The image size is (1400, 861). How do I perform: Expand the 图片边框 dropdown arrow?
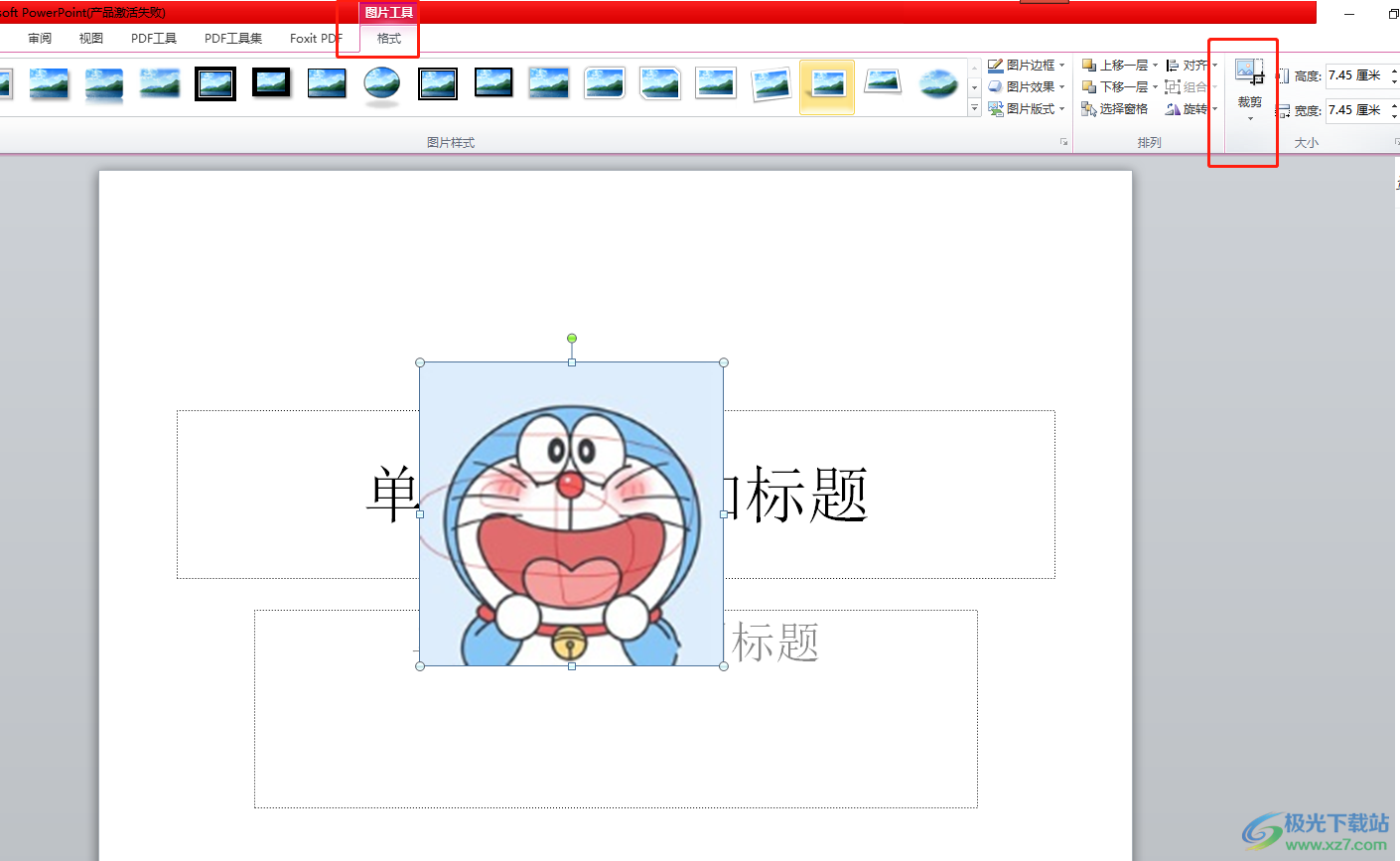(1061, 66)
